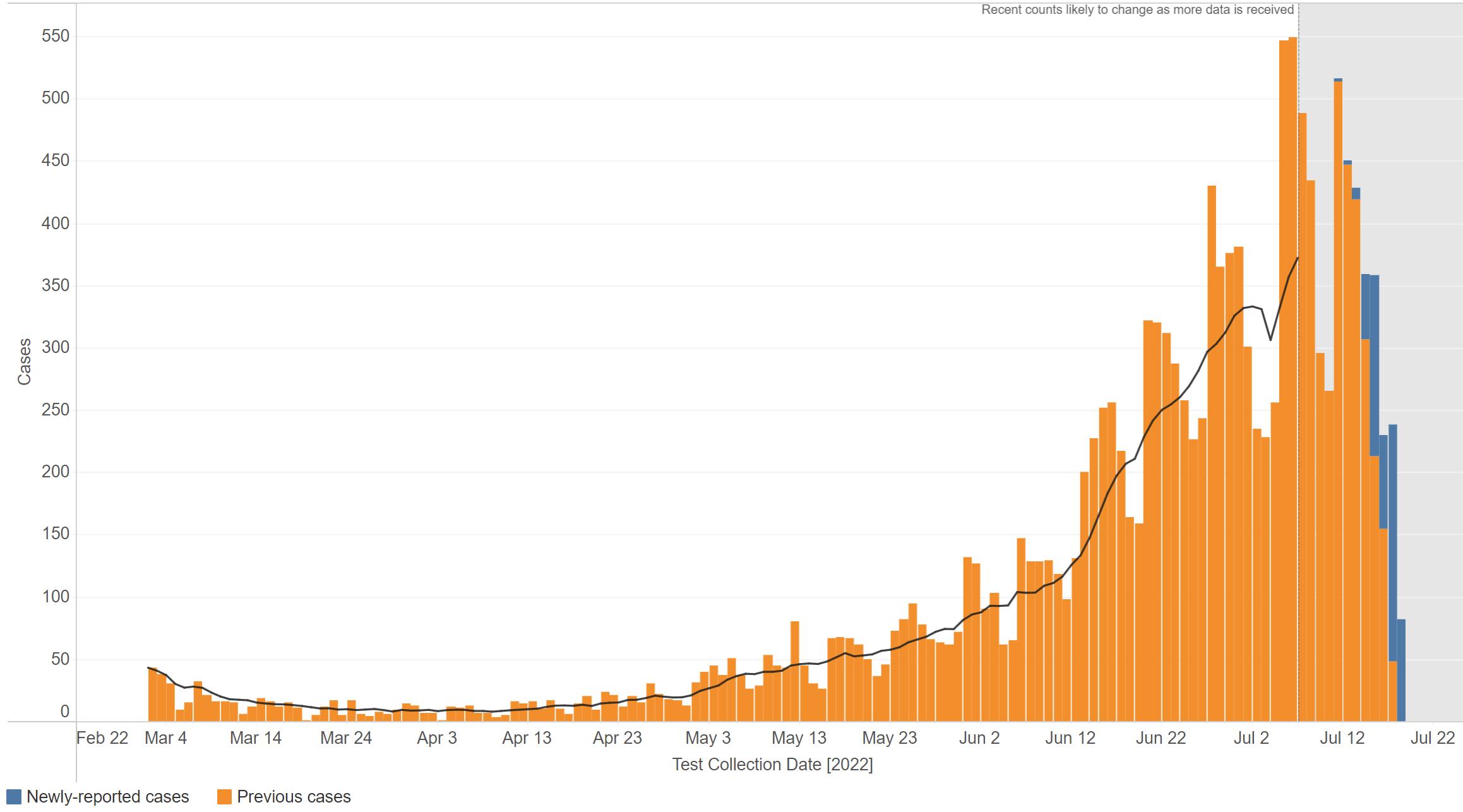Click the 550 value on the y-axis
The height and width of the screenshot is (812, 1463).
(55, 37)
